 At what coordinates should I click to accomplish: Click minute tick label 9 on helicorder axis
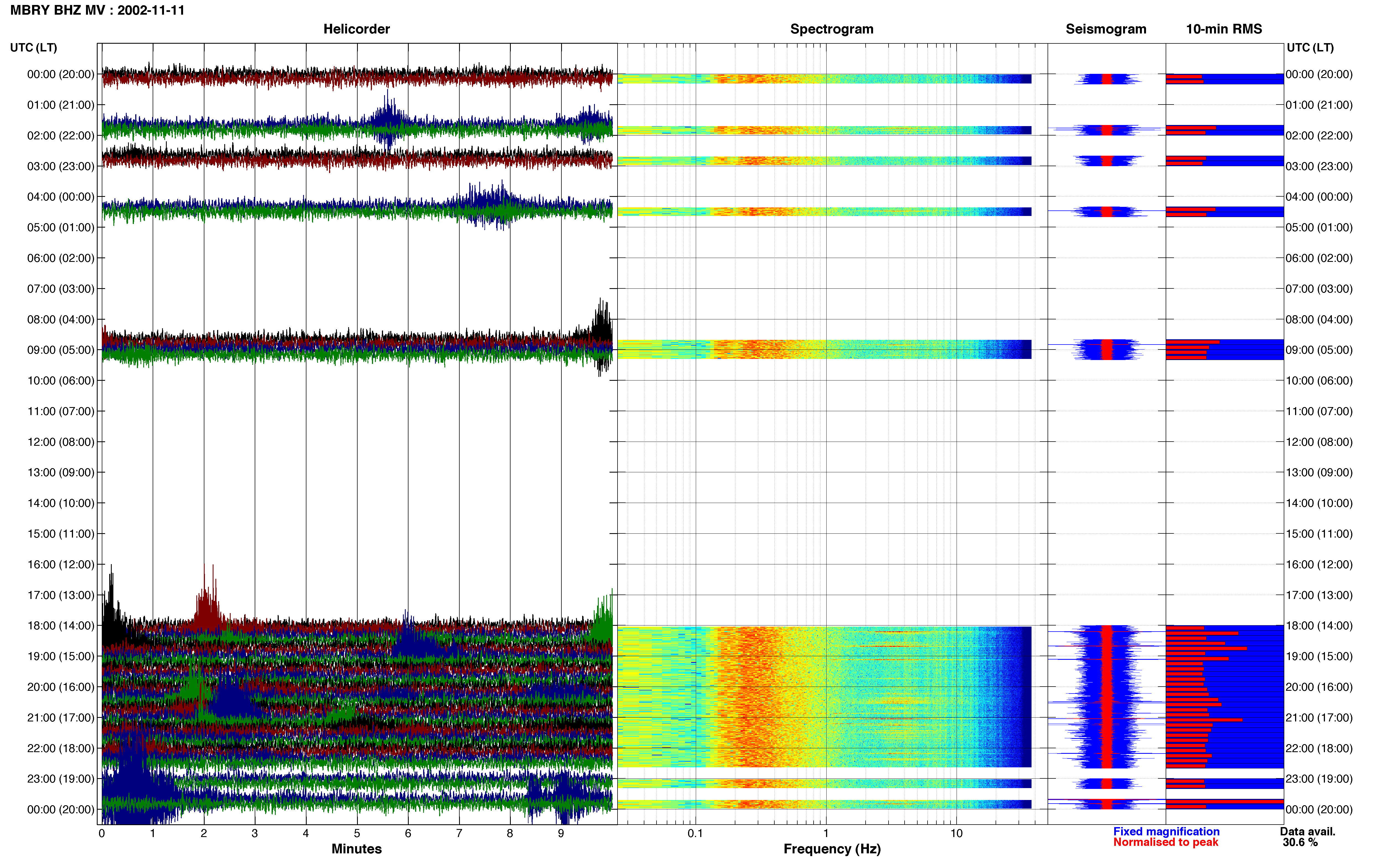pos(561,833)
